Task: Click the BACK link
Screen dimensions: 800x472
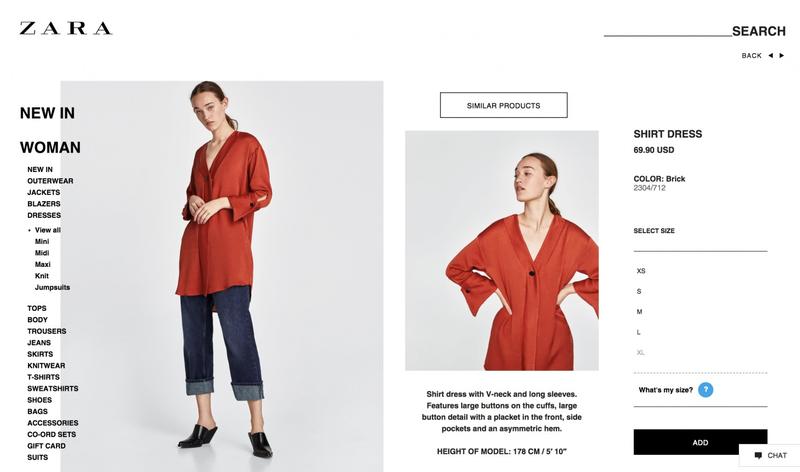Action: [x=752, y=56]
